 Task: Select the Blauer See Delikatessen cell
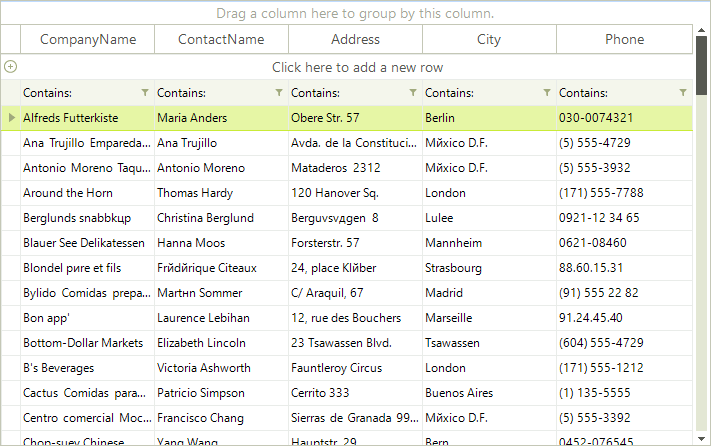pyautogui.click(x=88, y=243)
